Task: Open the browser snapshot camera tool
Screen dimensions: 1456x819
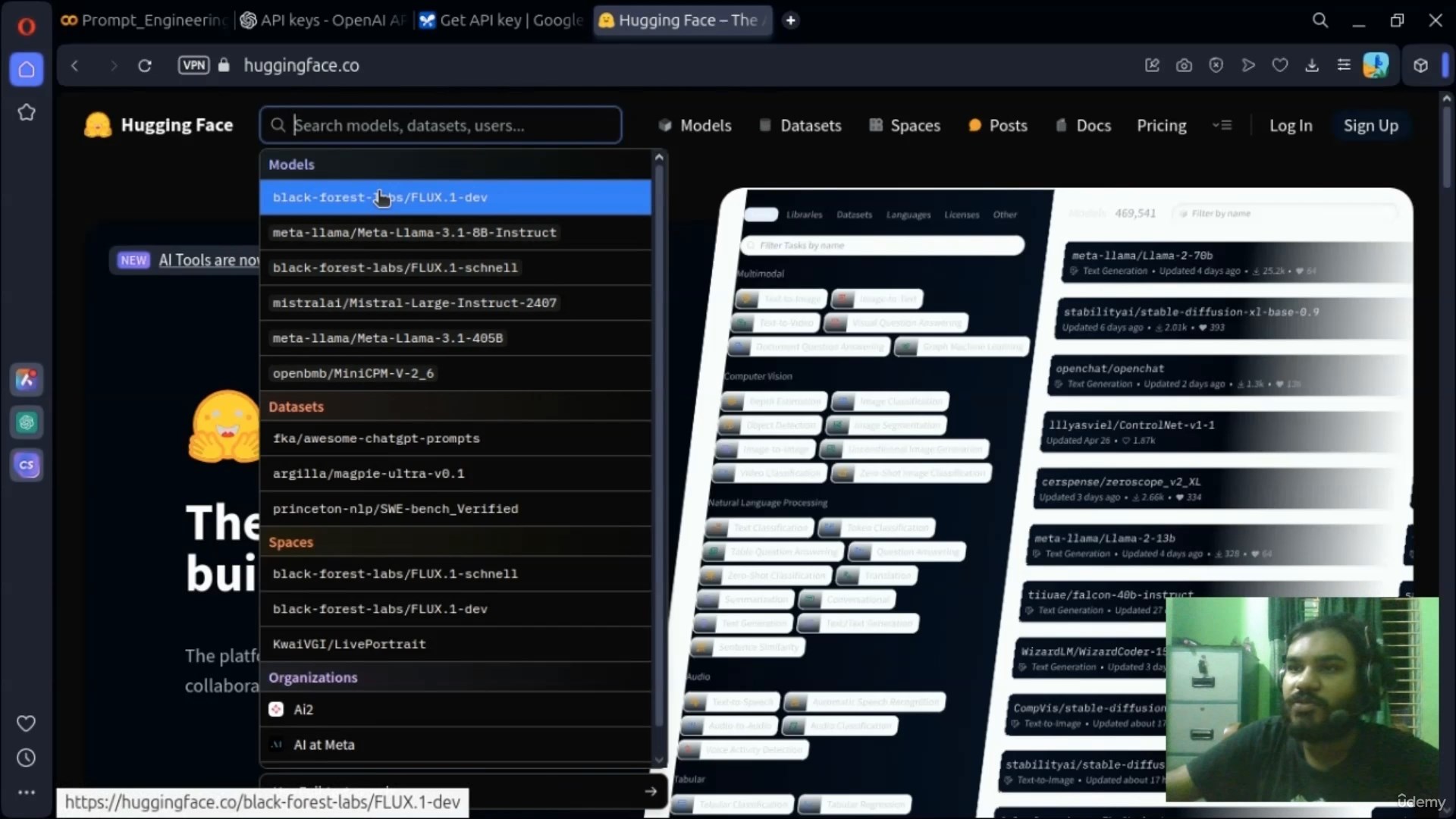Action: coord(1184,65)
